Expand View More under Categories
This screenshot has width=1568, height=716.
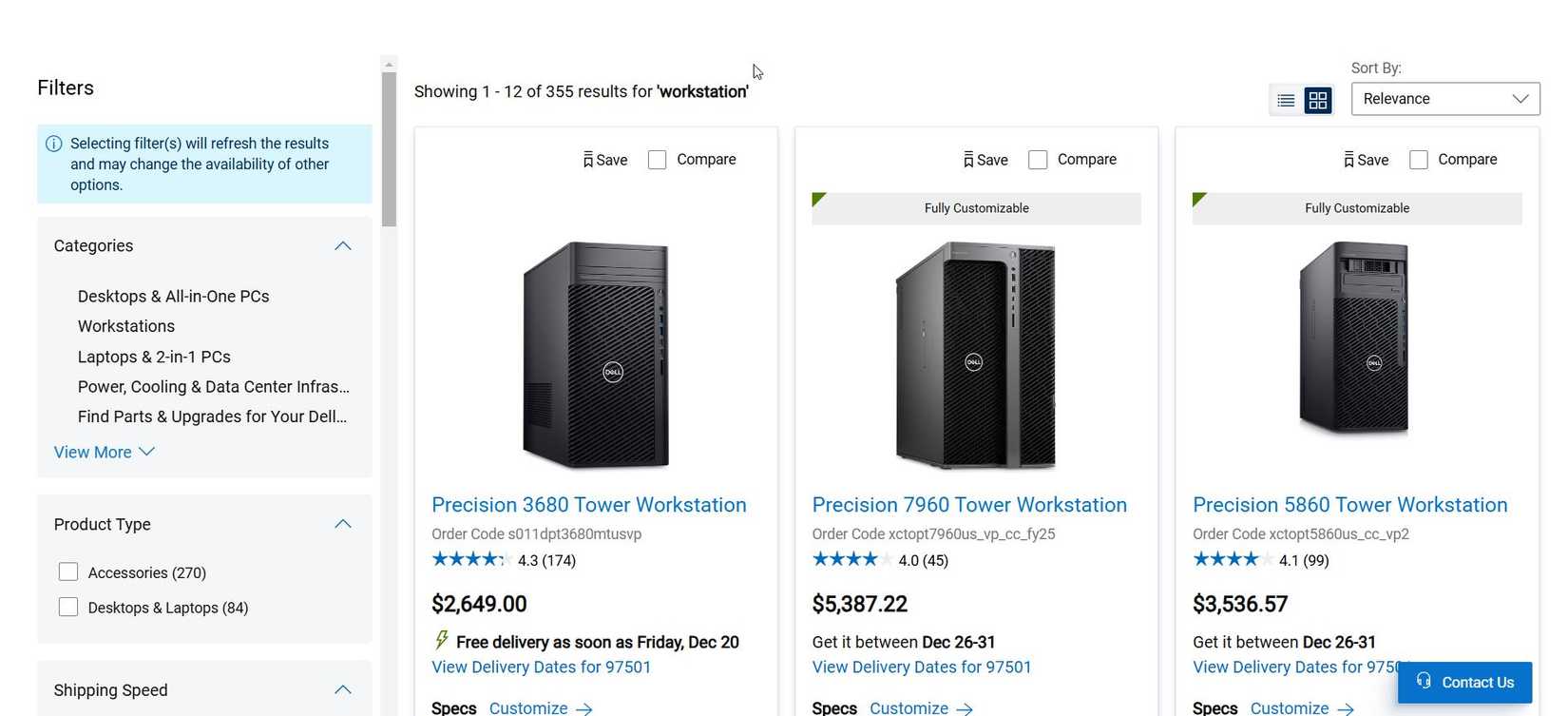(91, 452)
